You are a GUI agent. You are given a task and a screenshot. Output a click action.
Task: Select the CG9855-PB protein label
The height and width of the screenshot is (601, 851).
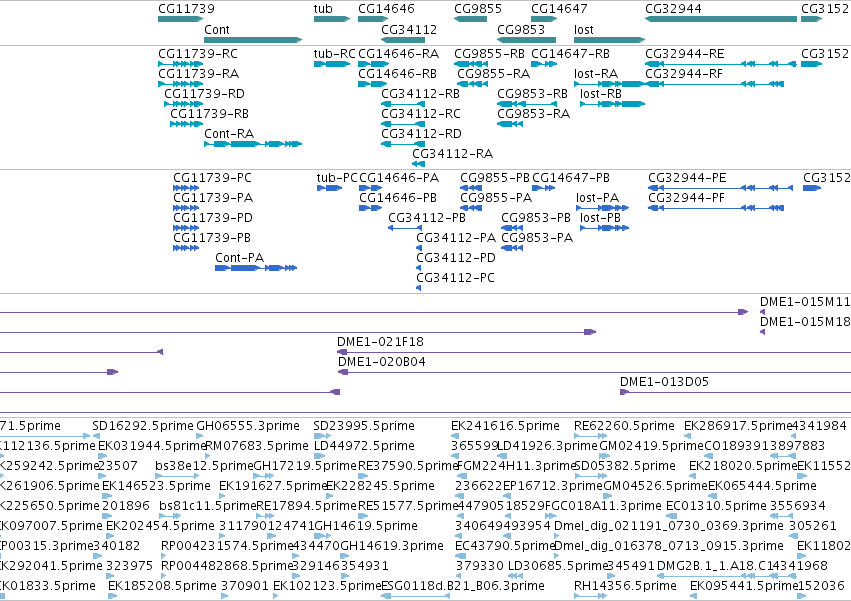tap(494, 178)
